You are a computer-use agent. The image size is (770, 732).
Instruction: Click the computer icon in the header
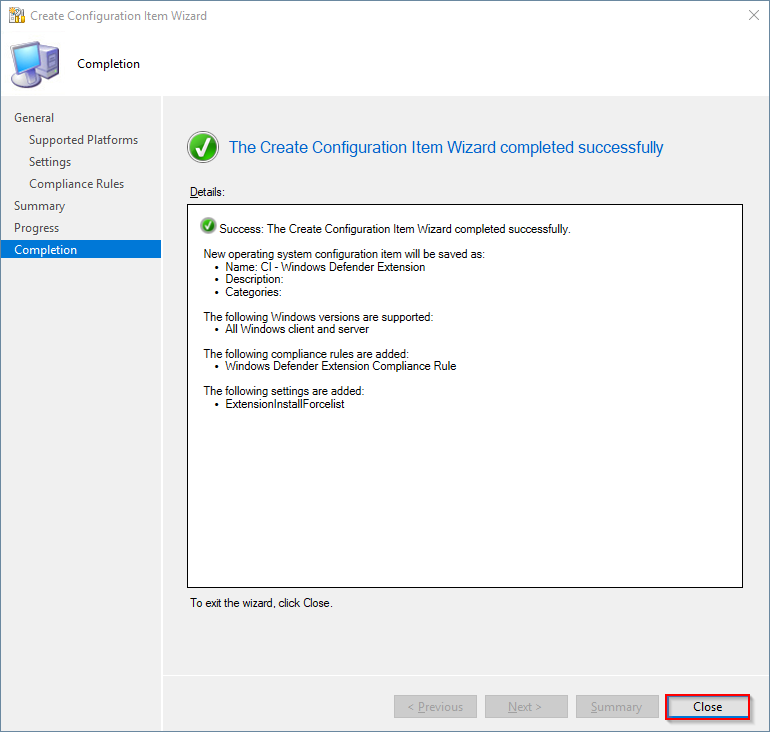tap(35, 64)
